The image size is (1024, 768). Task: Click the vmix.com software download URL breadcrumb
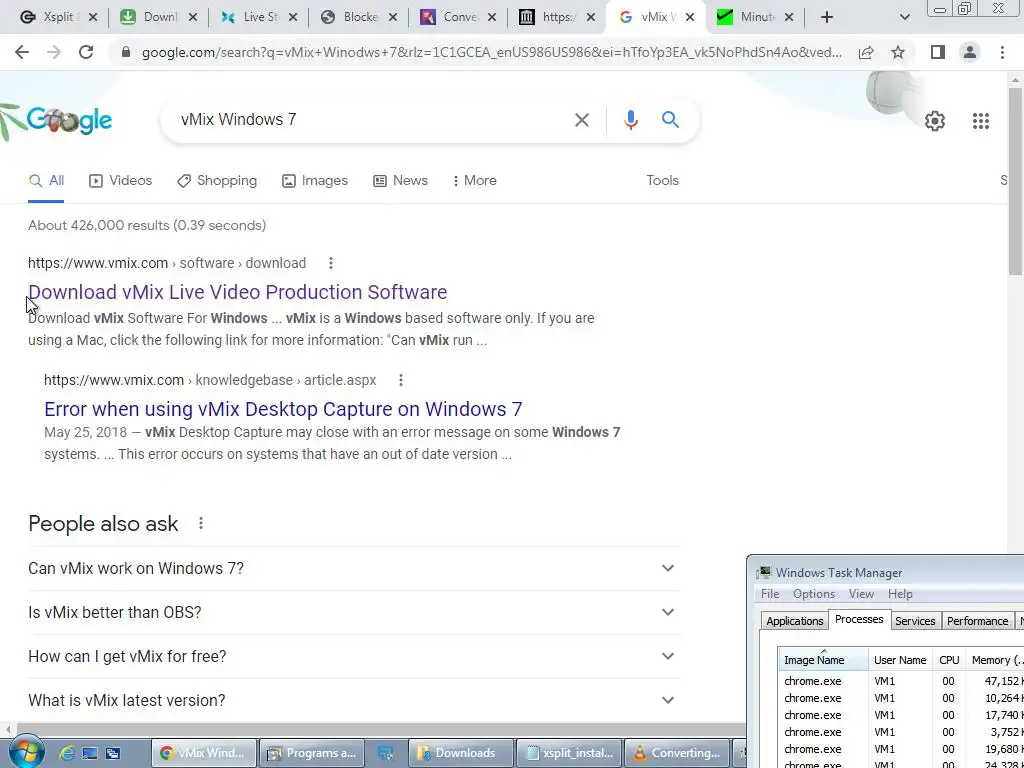pos(167,263)
